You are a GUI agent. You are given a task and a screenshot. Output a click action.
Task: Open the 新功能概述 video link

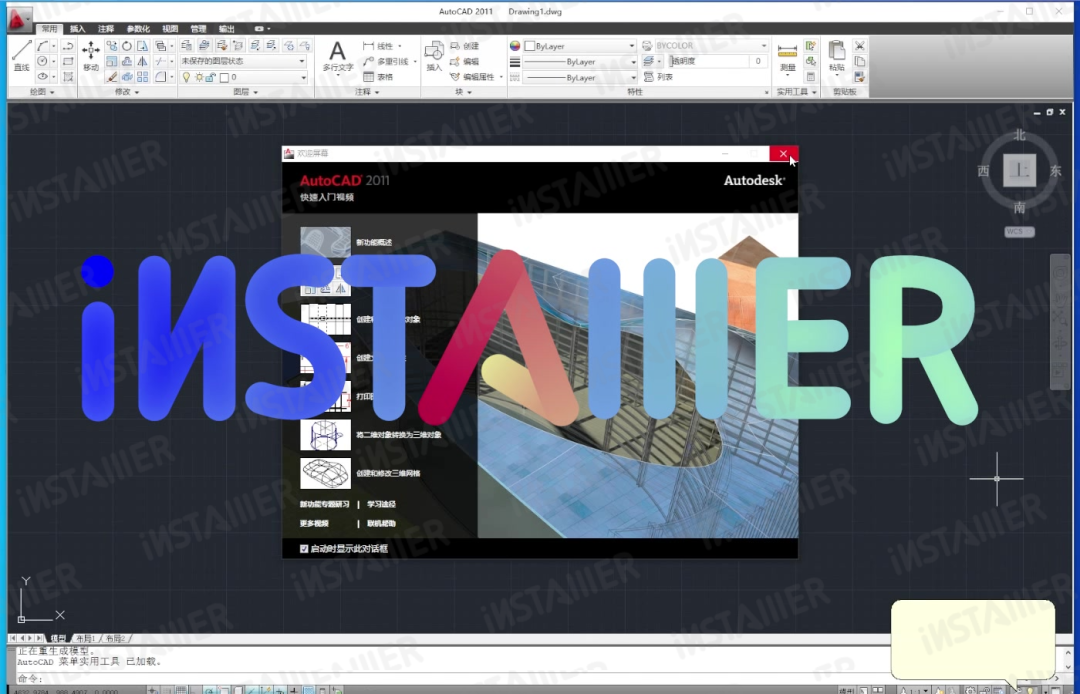[x=374, y=242]
